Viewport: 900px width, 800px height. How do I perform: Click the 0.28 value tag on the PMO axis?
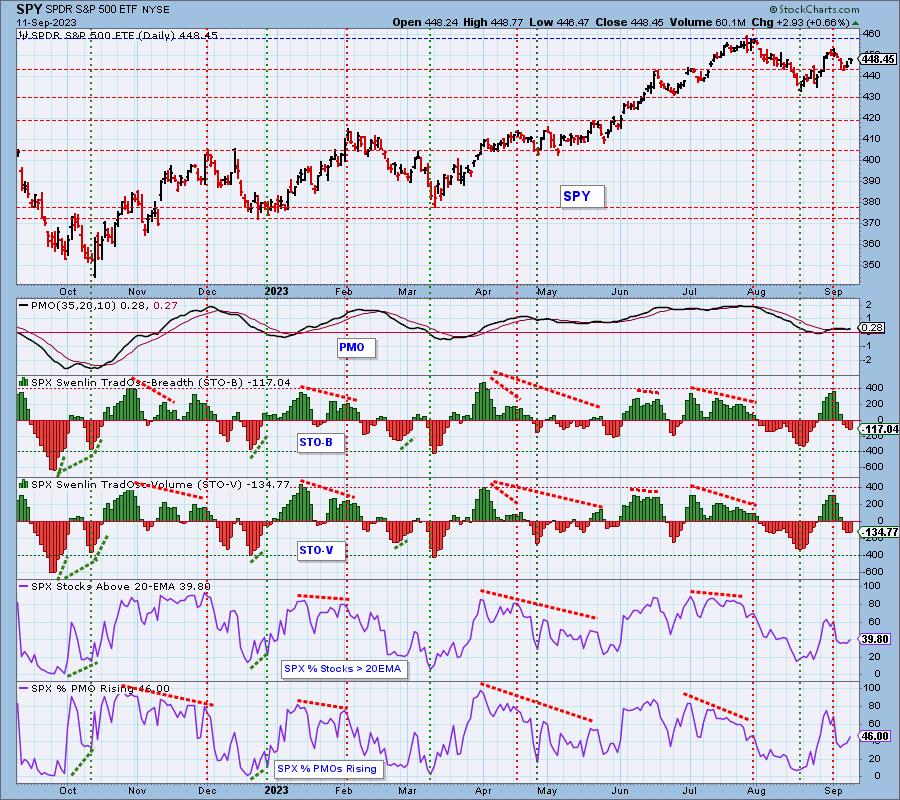click(872, 328)
